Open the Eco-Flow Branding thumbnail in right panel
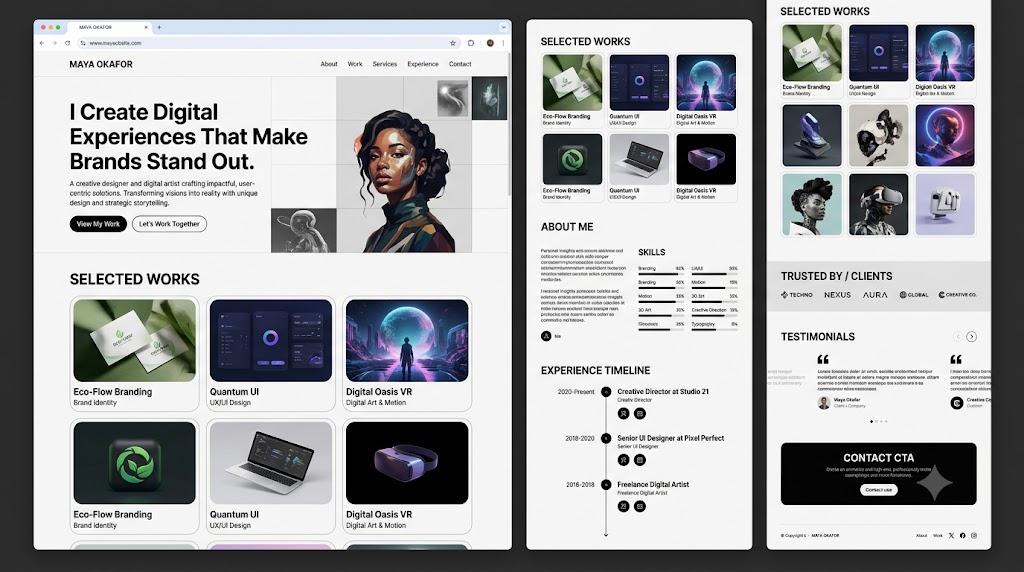The width and height of the screenshot is (1024, 572). pos(812,53)
